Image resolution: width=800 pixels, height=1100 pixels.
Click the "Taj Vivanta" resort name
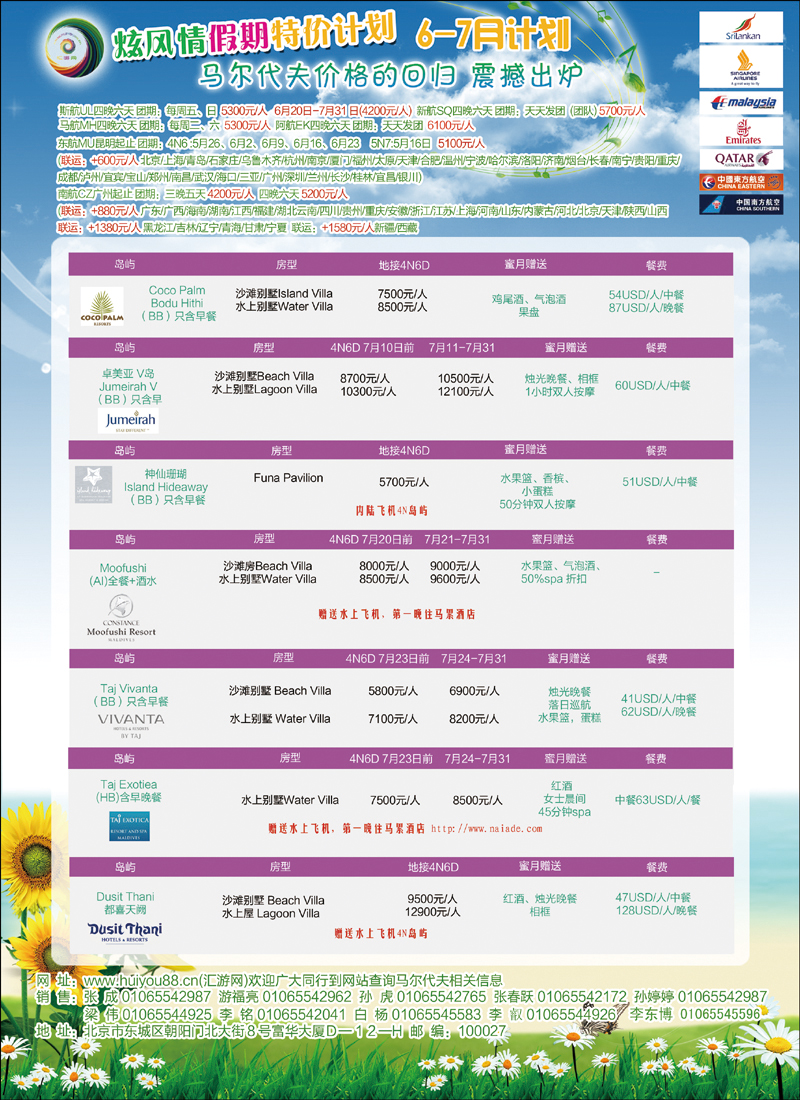[129, 688]
